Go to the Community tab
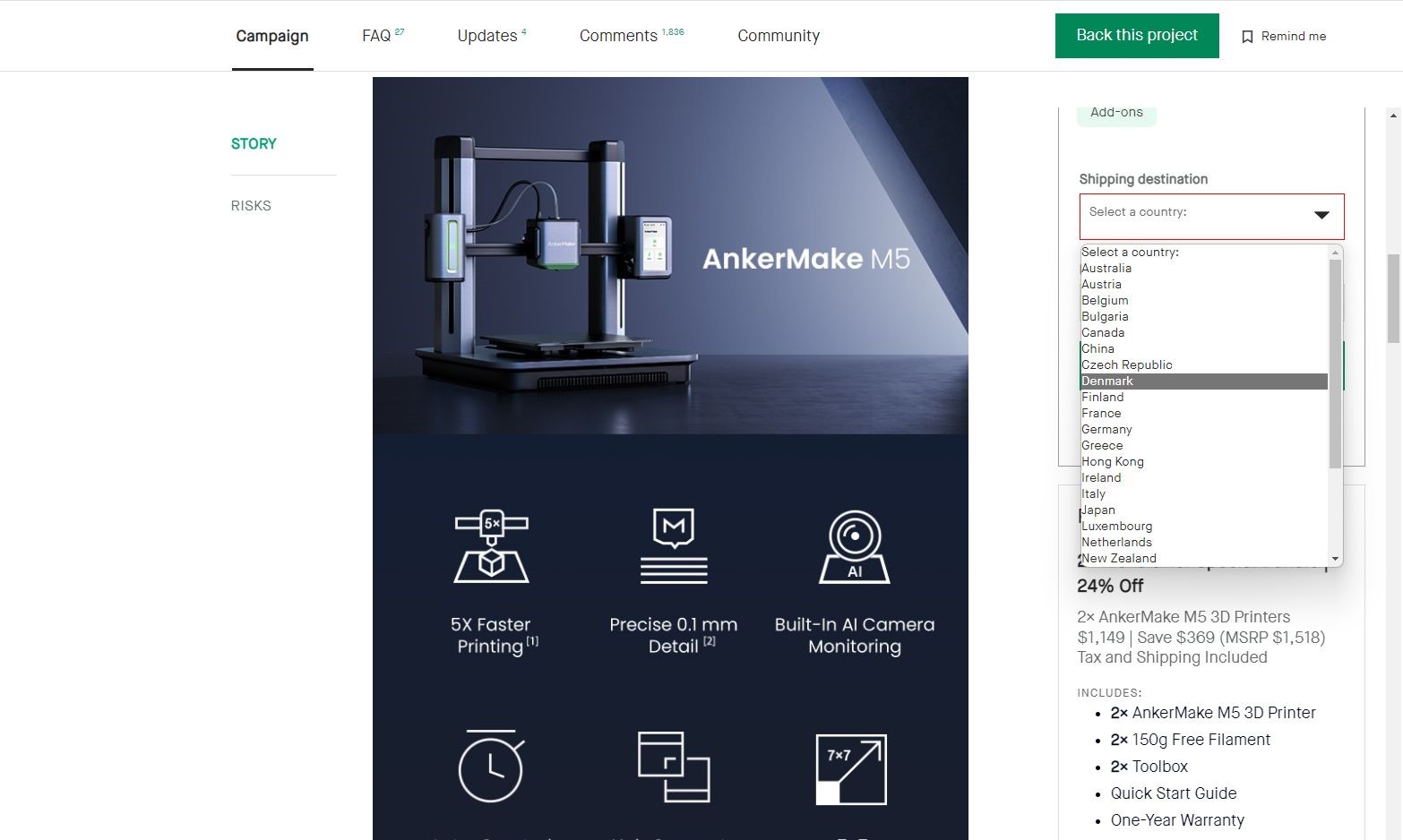 (x=779, y=36)
